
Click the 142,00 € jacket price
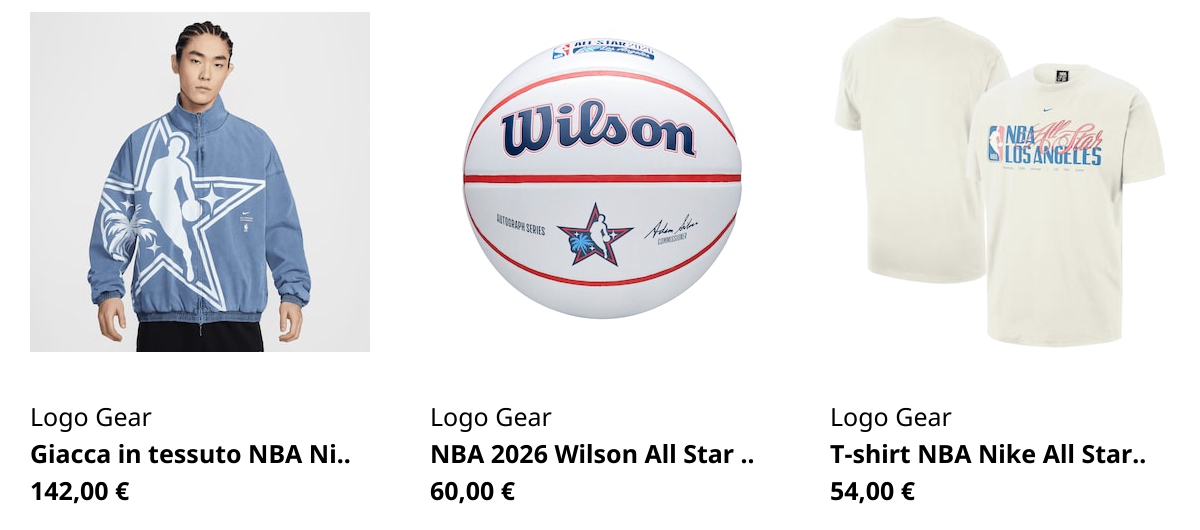80,491
